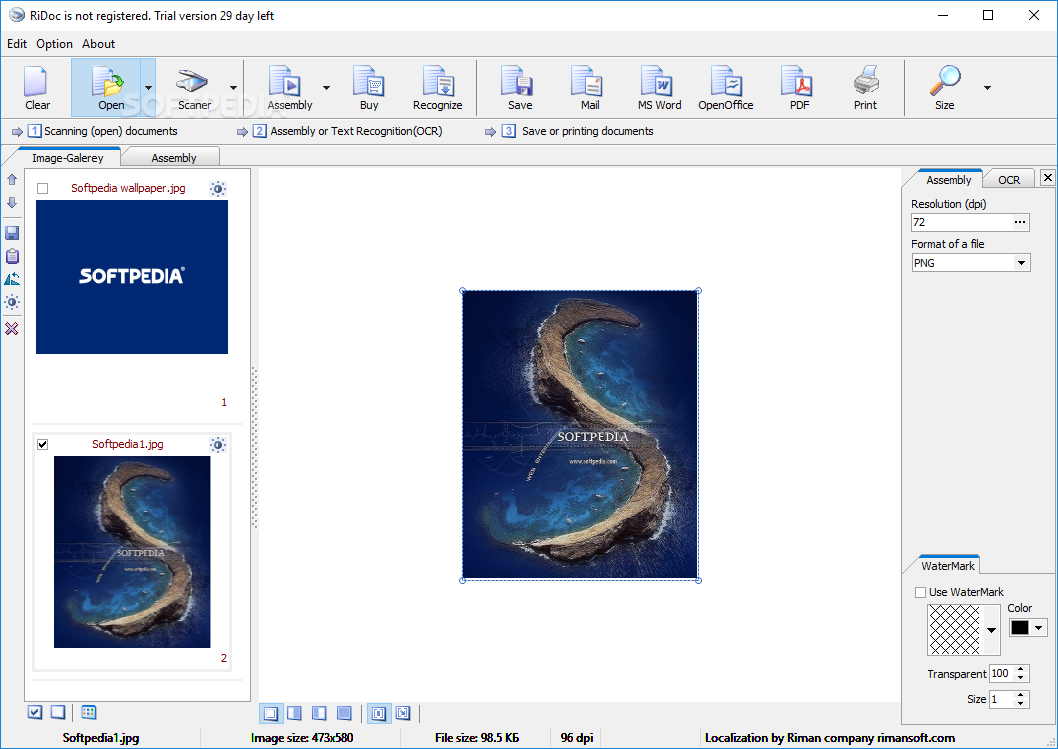Expand the Open button dropdown arrow
Viewport: 1058px width, 749px height.
pyautogui.click(x=148, y=88)
